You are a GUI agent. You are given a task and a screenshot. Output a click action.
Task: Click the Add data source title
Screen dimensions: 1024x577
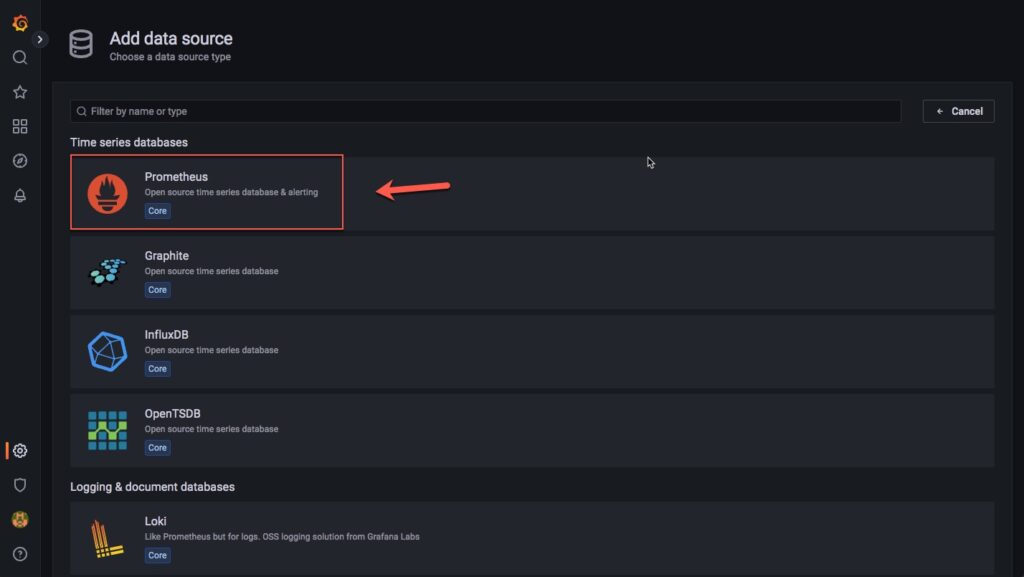[x=171, y=39]
